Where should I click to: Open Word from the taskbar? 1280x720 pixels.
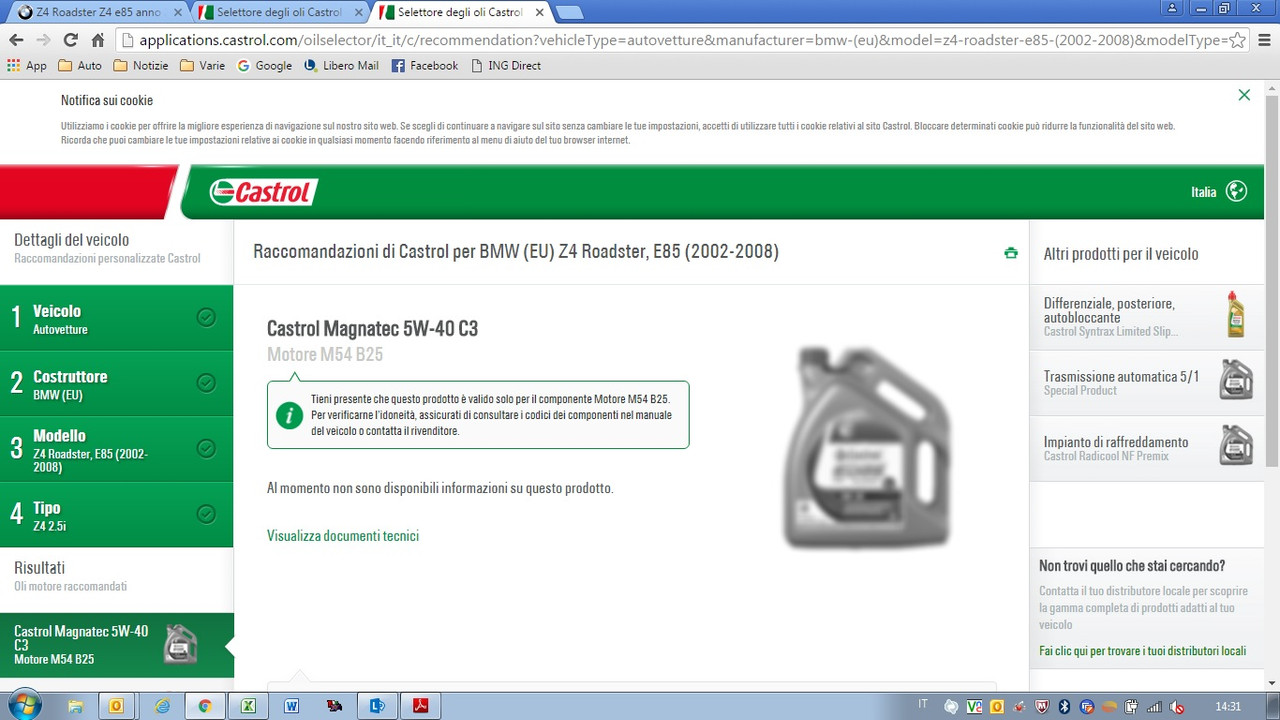(291, 706)
